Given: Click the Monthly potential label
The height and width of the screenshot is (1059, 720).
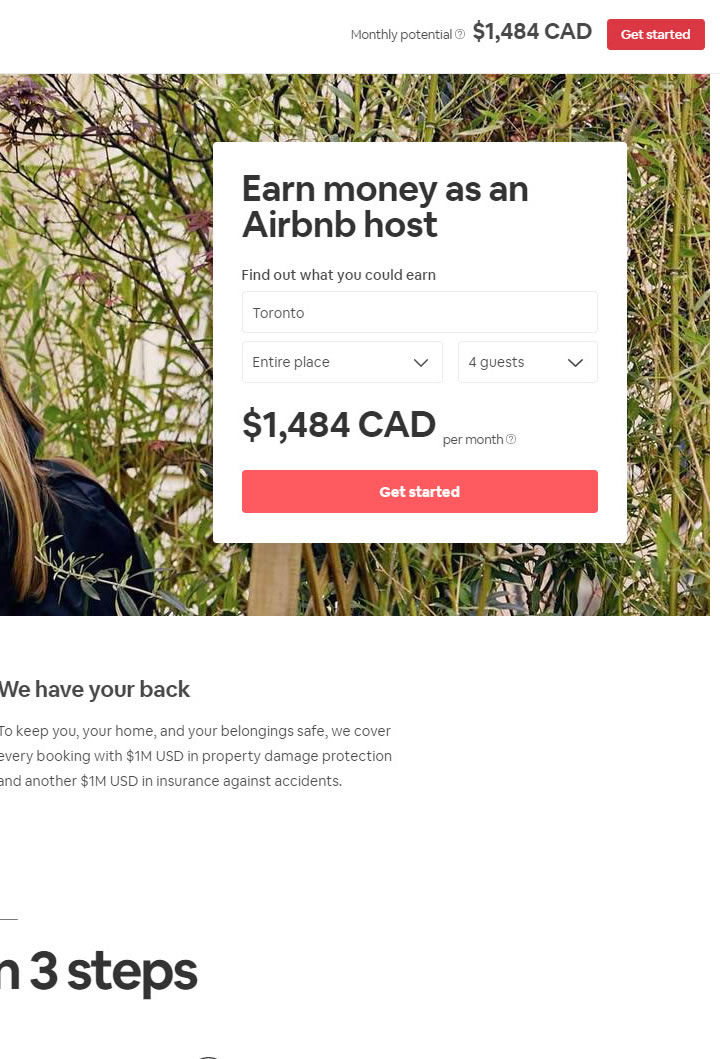Looking at the screenshot, I should click(x=401, y=35).
